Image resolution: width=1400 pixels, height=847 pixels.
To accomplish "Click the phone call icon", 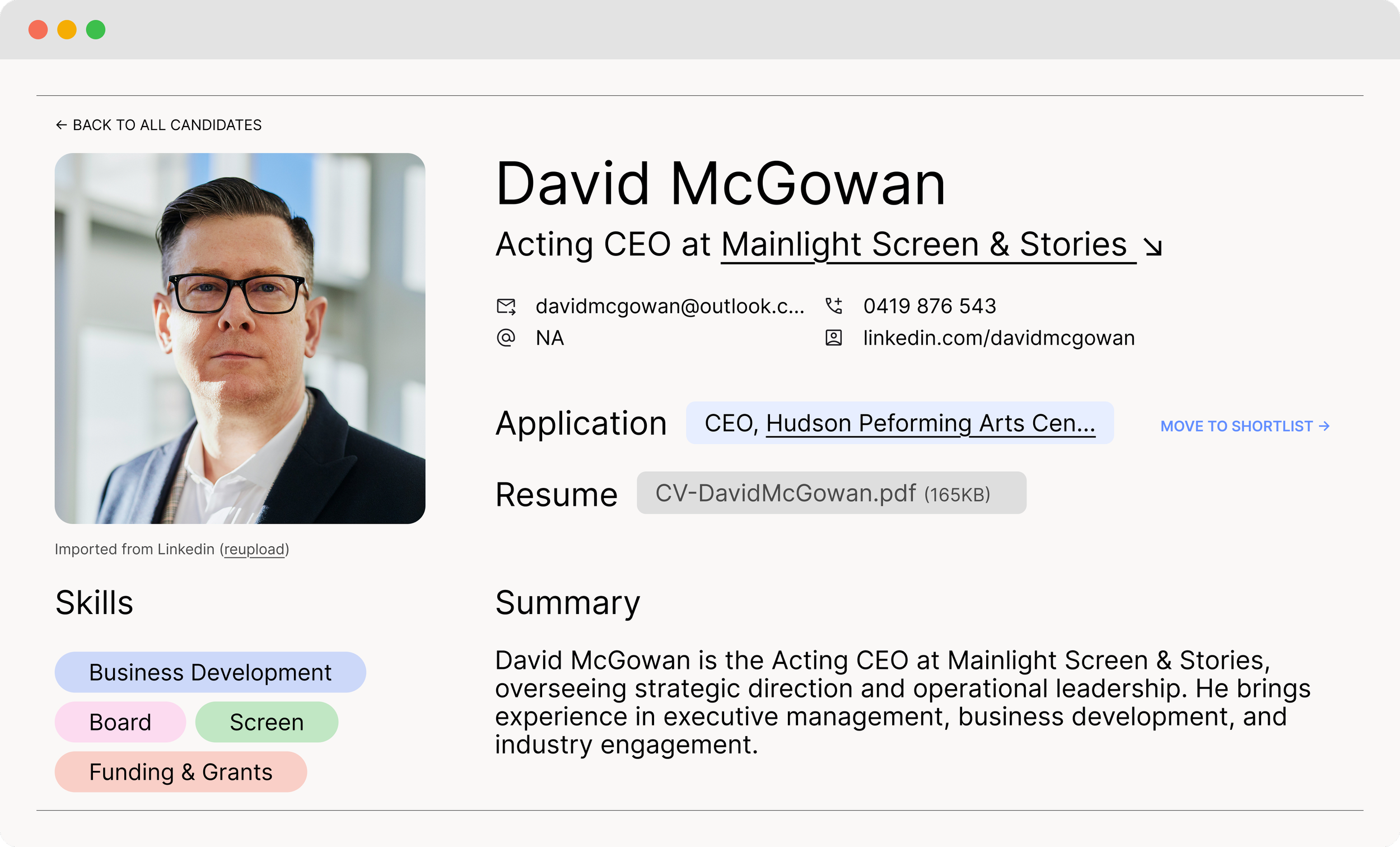I will 833,306.
